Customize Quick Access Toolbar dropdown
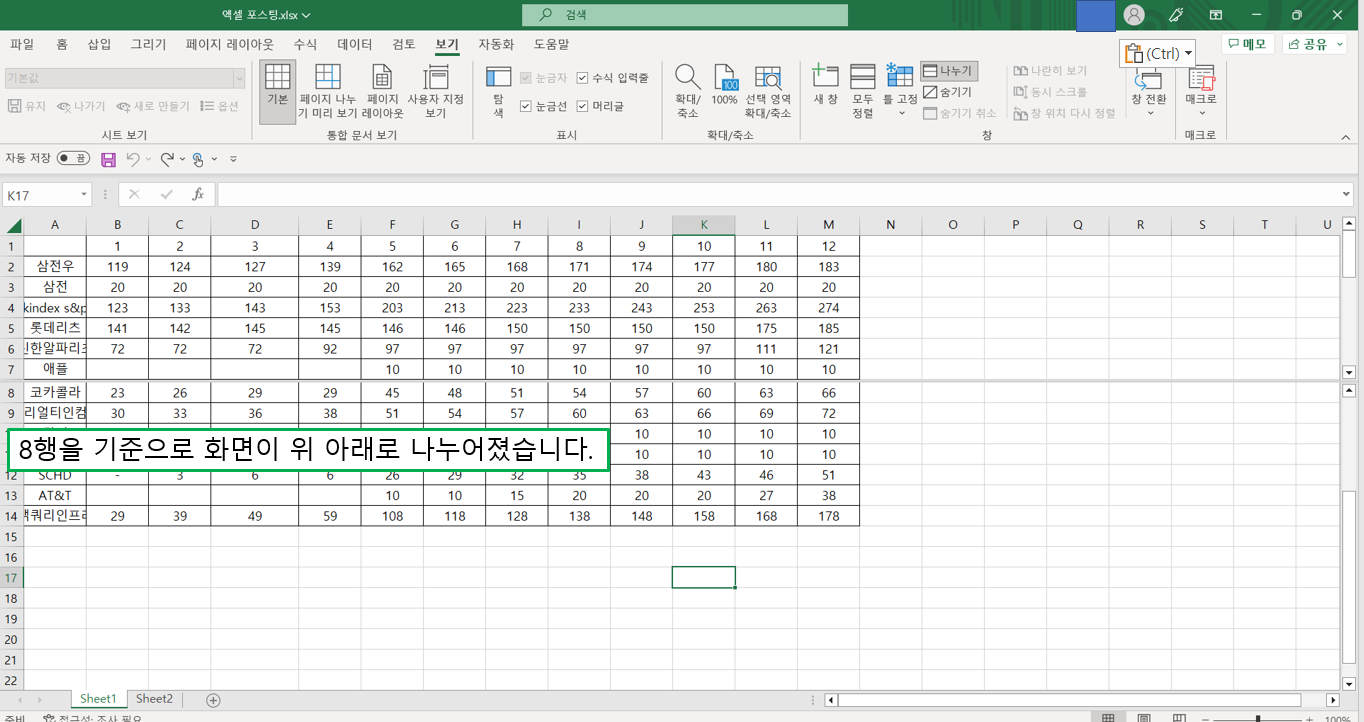Image resolution: width=1364 pixels, height=722 pixels. click(233, 159)
